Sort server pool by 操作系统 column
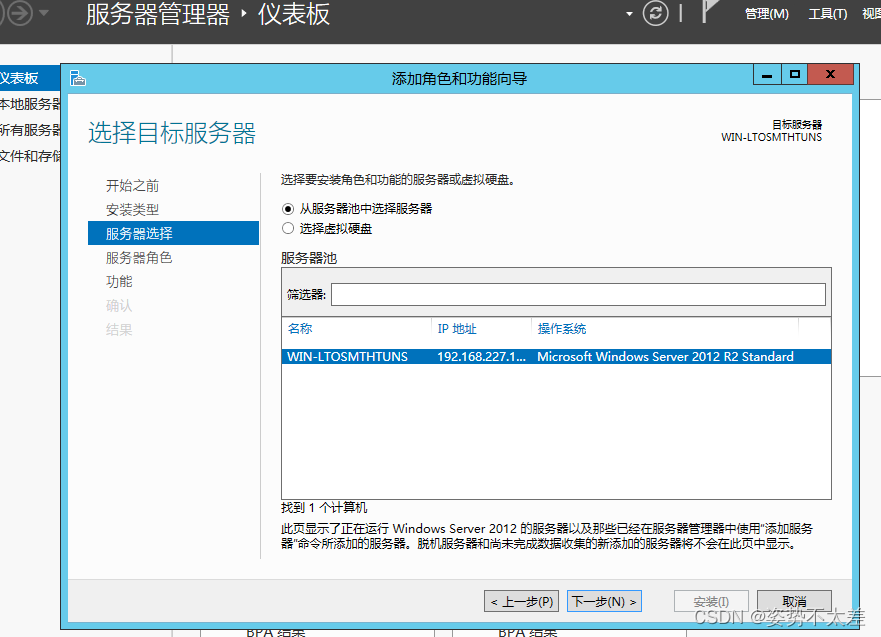Image resolution: width=881 pixels, height=637 pixels. (562, 329)
